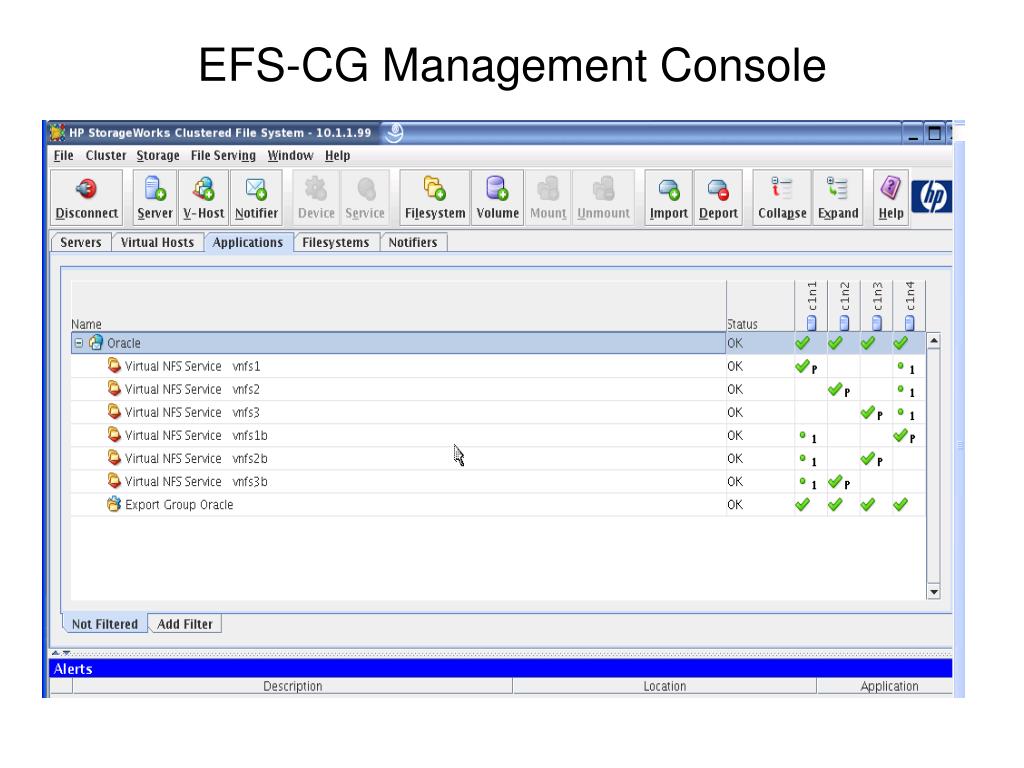Image resolution: width=1024 pixels, height=768 pixels.
Task: Click the Deport toolbar icon
Action: tap(718, 198)
